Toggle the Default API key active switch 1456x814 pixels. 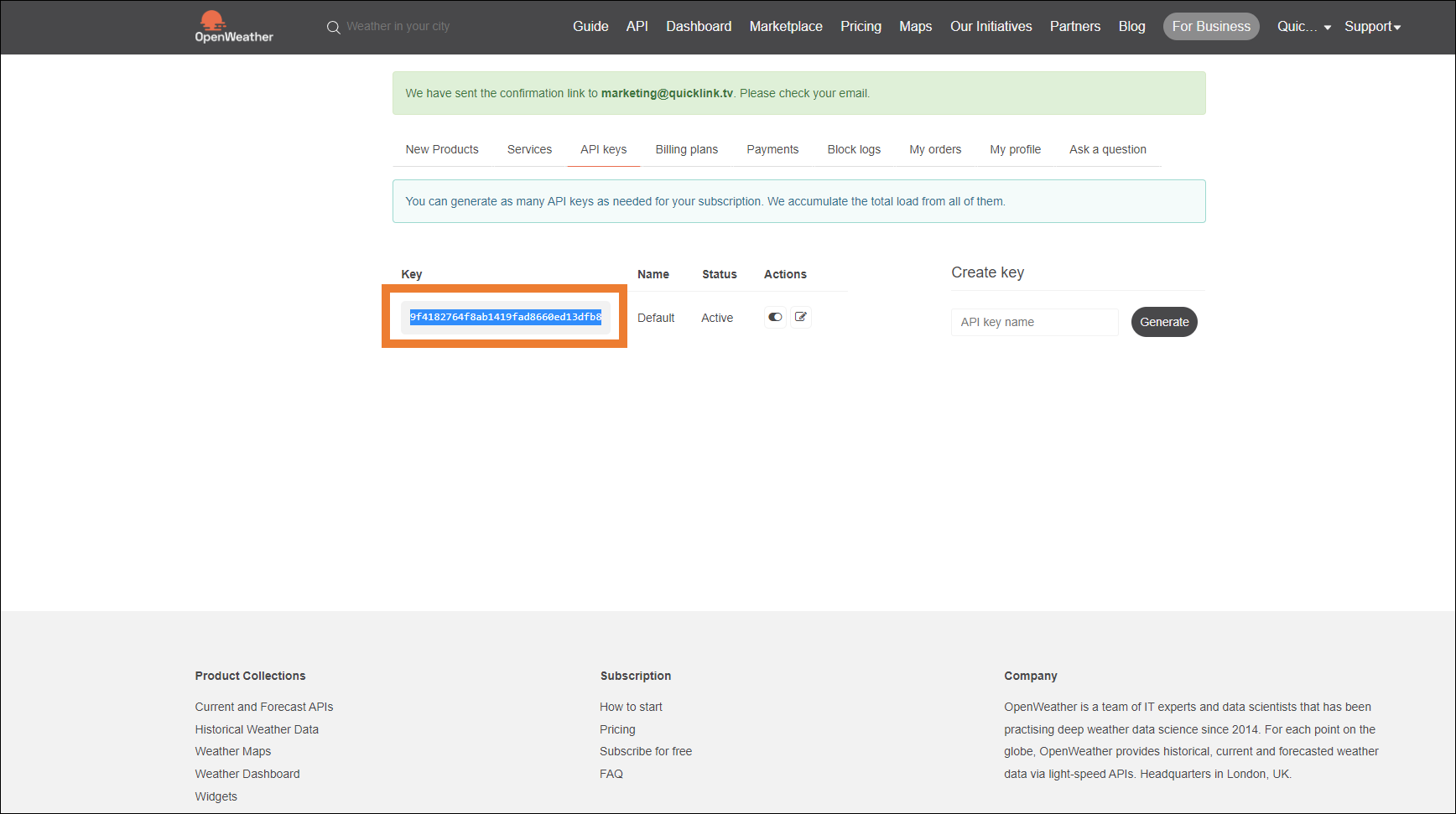775,317
